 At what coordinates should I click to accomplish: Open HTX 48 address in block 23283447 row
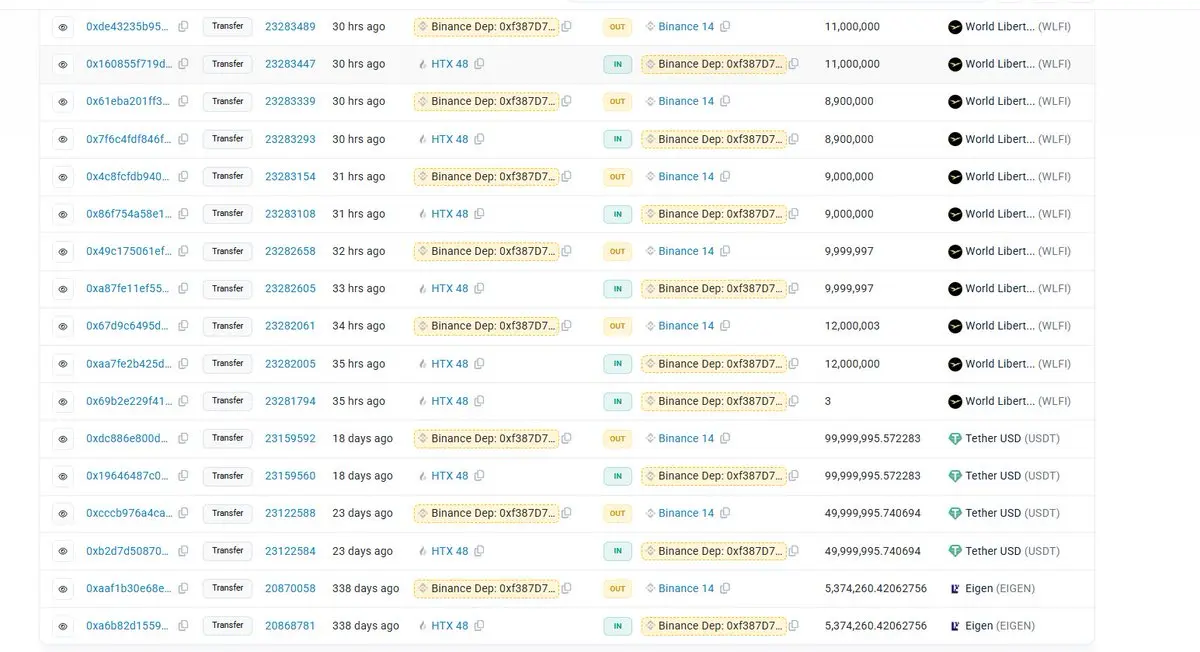[x=449, y=64]
